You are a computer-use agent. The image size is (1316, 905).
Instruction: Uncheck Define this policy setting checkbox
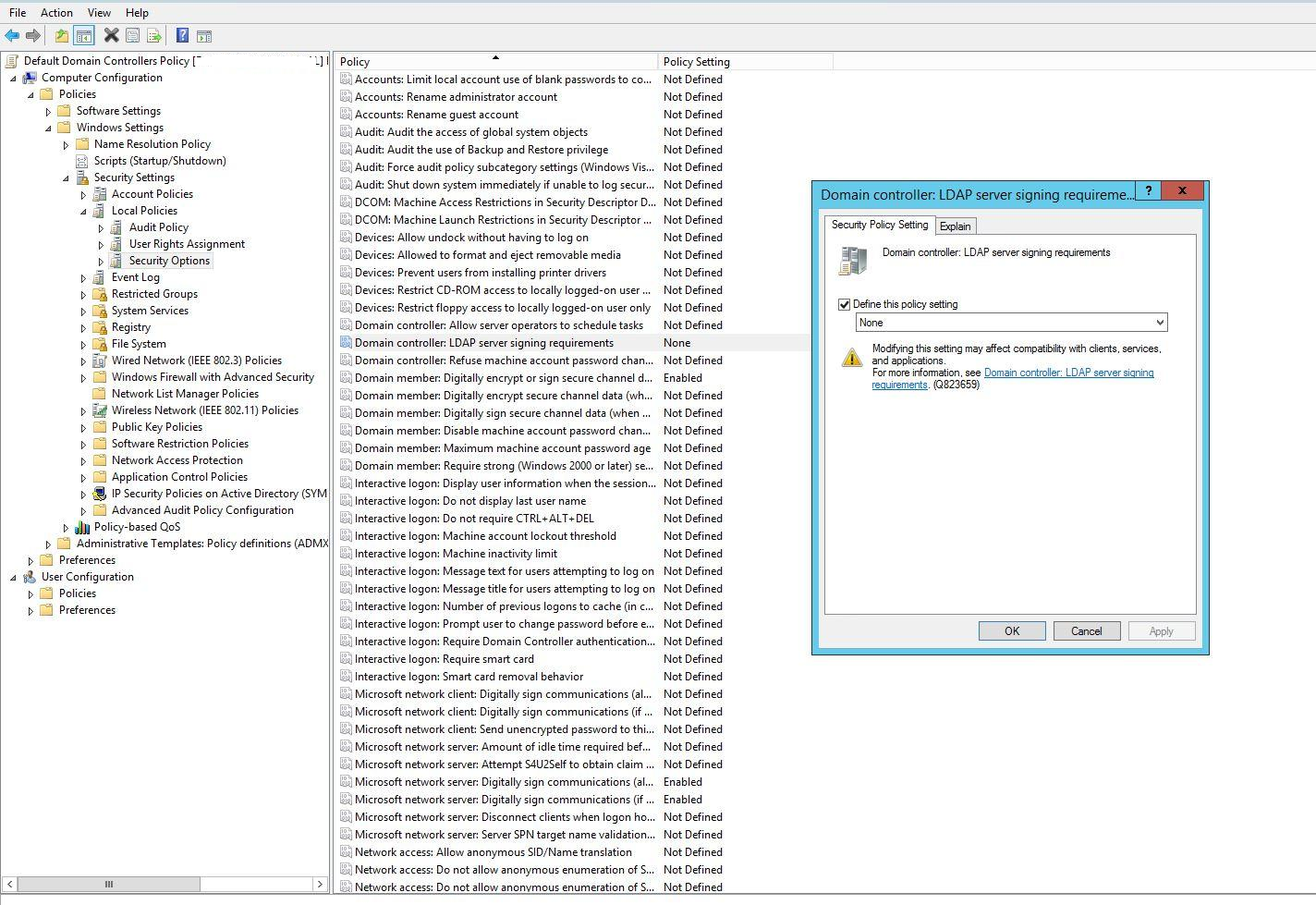844,304
